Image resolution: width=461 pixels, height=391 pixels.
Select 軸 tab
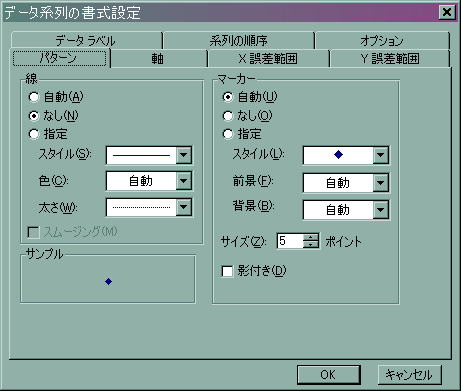coord(158,59)
